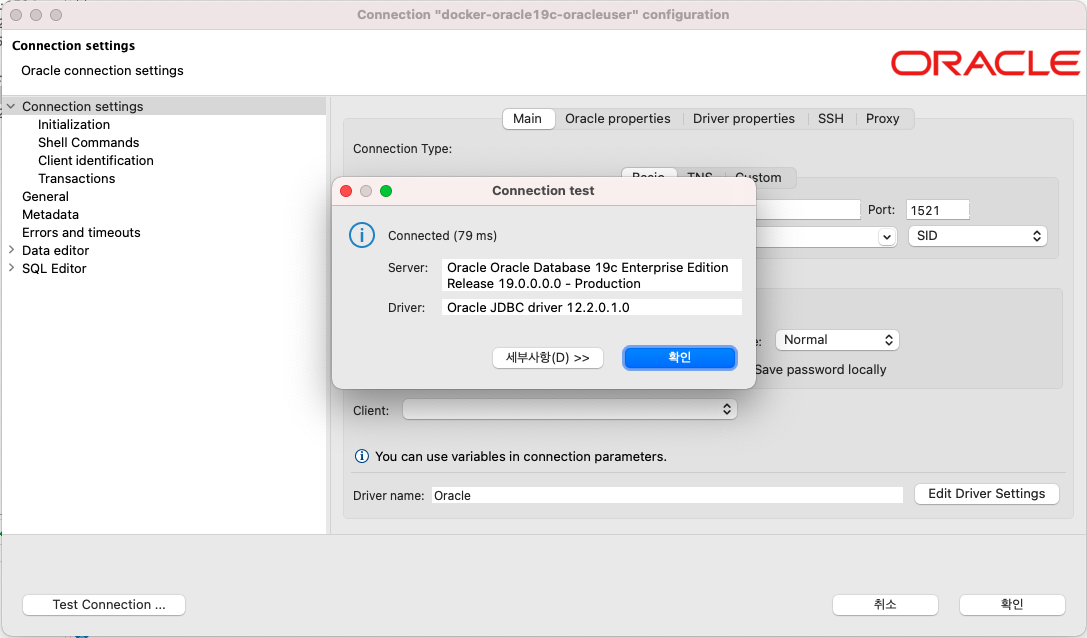Collapse the Connection settings tree node

11,106
